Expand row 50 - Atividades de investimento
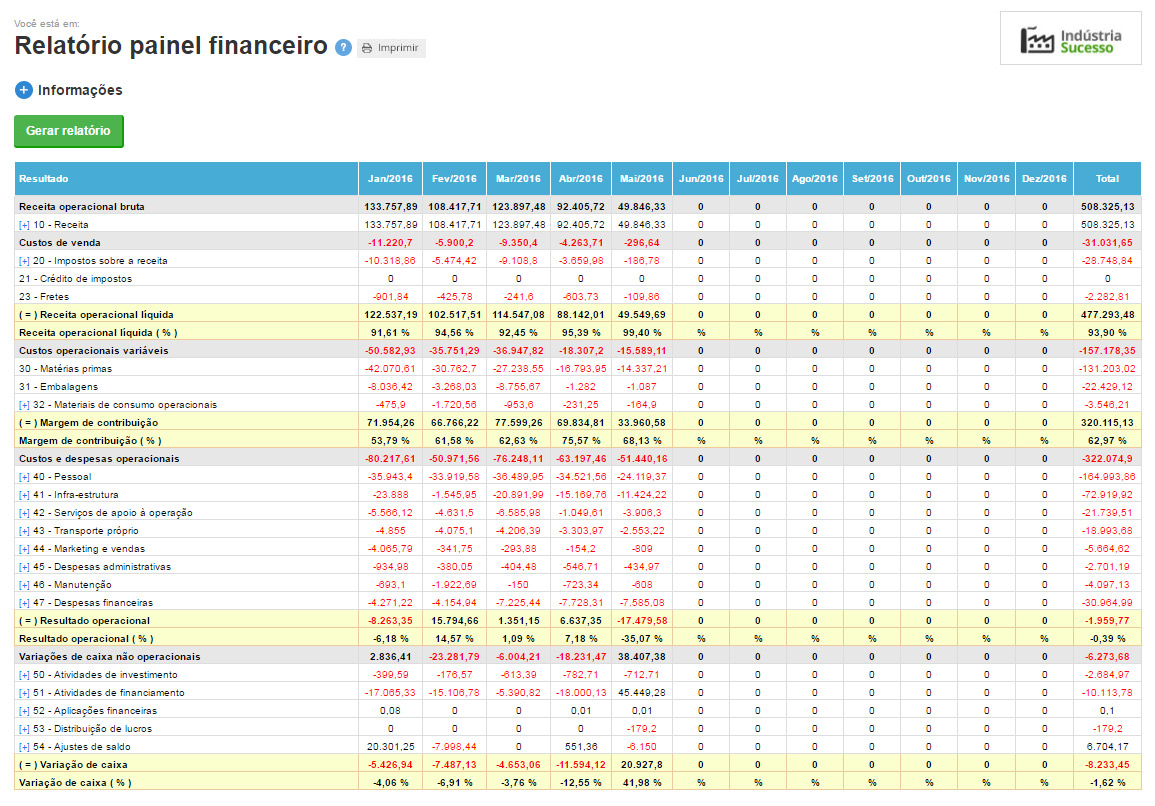Viewport: 1155px width, 806px height. [x=24, y=676]
